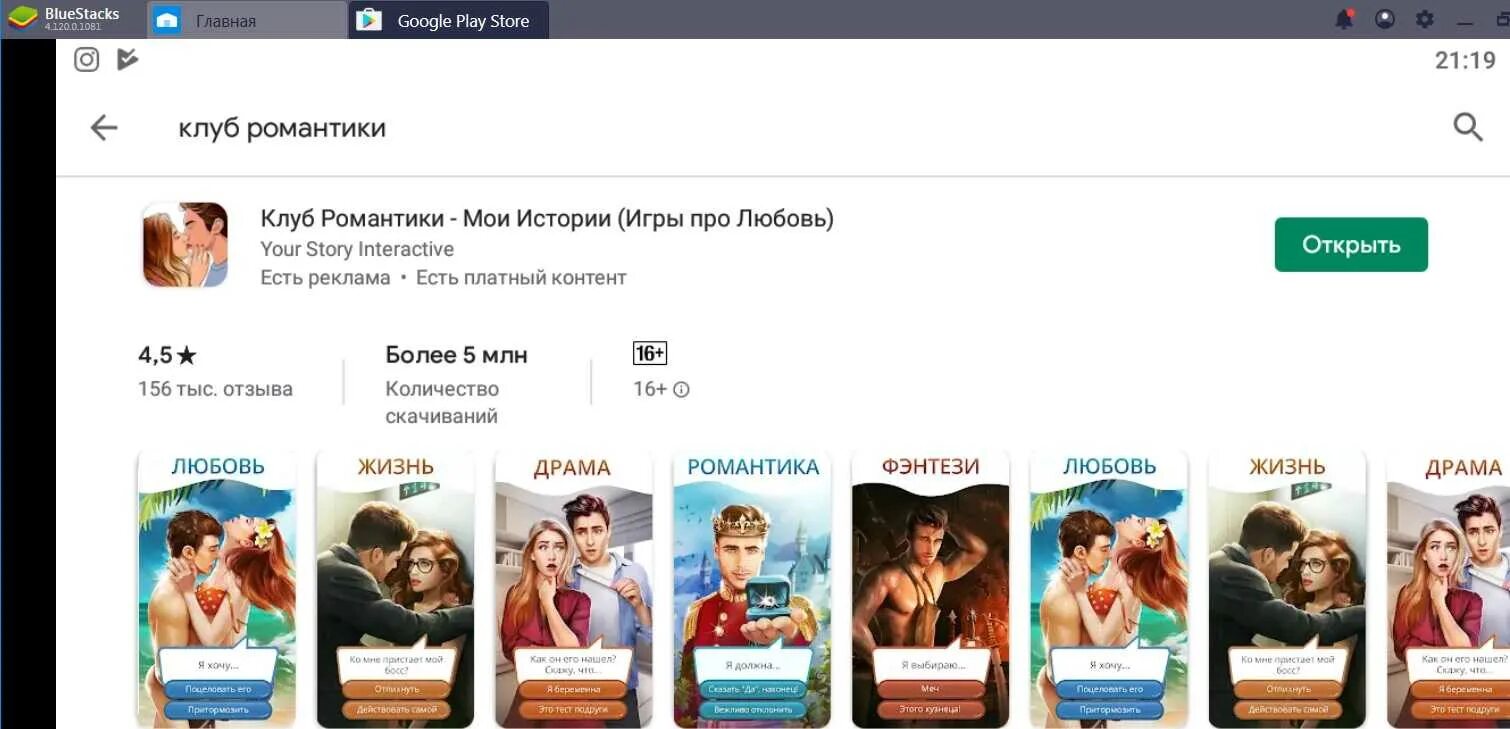Screen dimensions: 1510x729
Task: Click the Instagram notification icon
Action: pos(87,60)
